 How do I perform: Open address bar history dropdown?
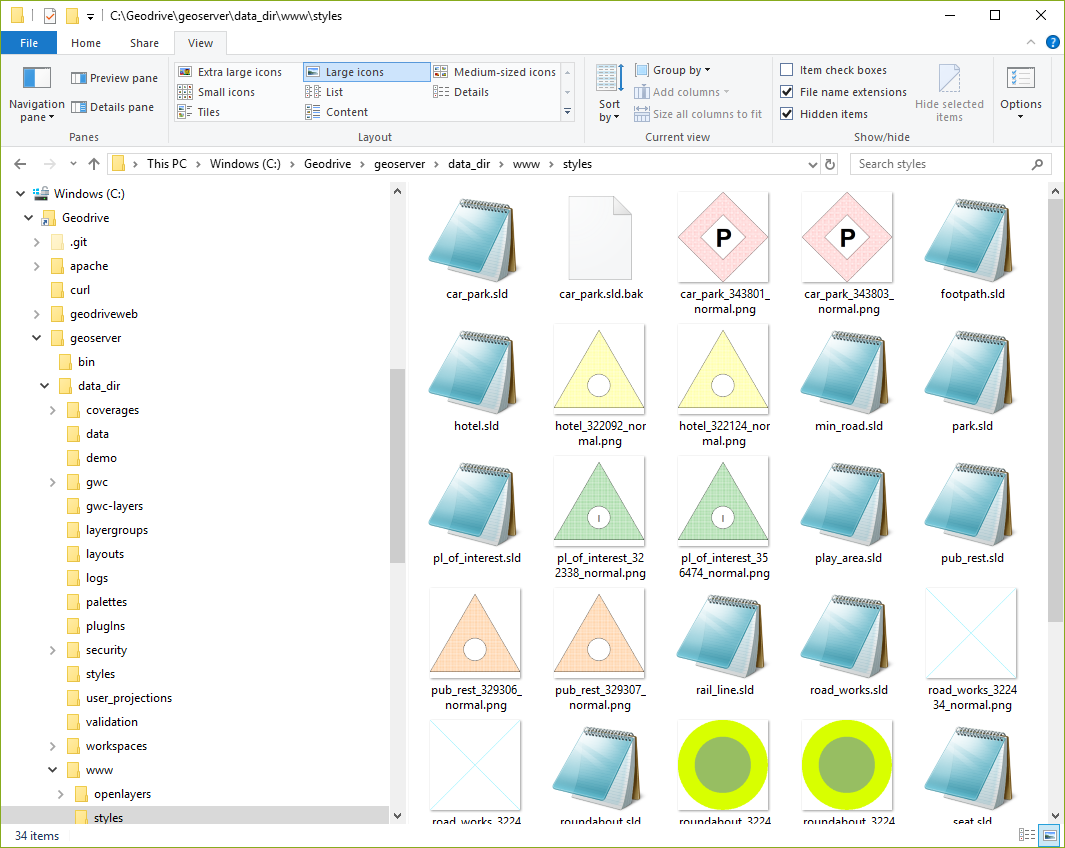coord(812,164)
